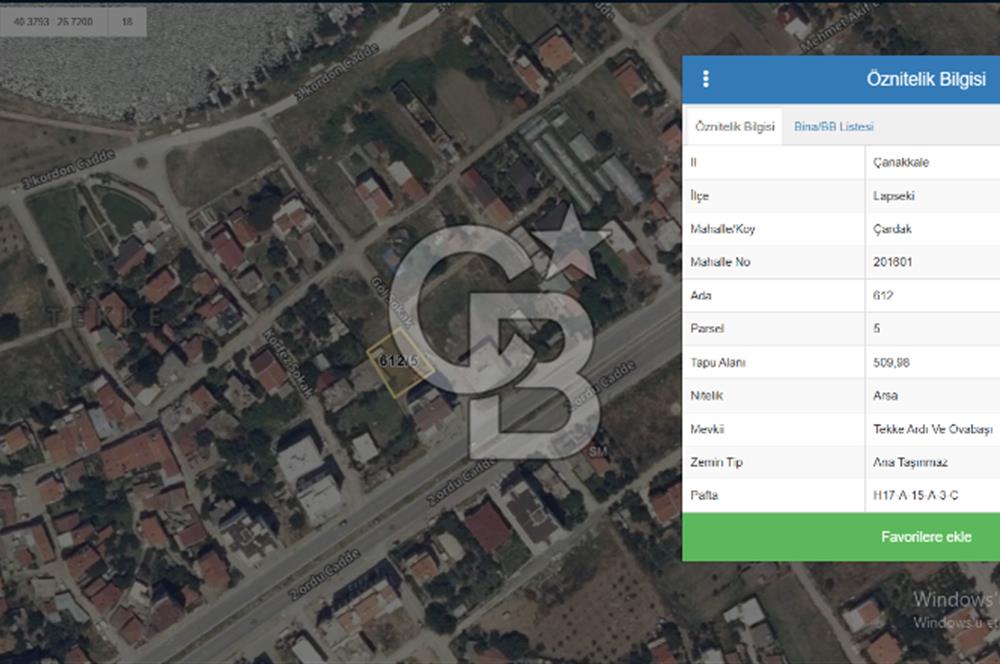Click the zoom level value 18
Screen dimensions: 1000x664
pos(127,22)
